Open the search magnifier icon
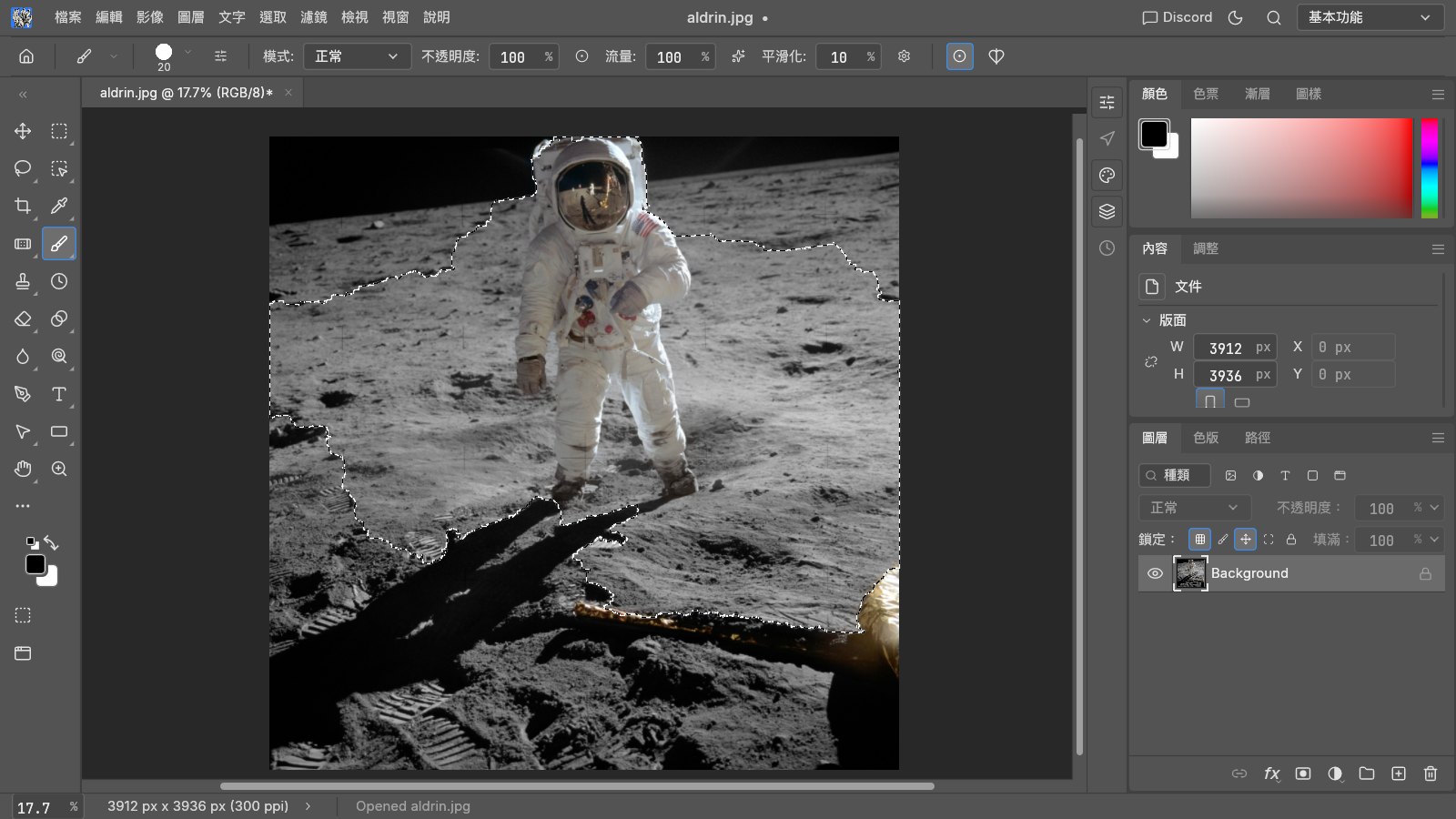This screenshot has height=819, width=1456. tap(1274, 17)
